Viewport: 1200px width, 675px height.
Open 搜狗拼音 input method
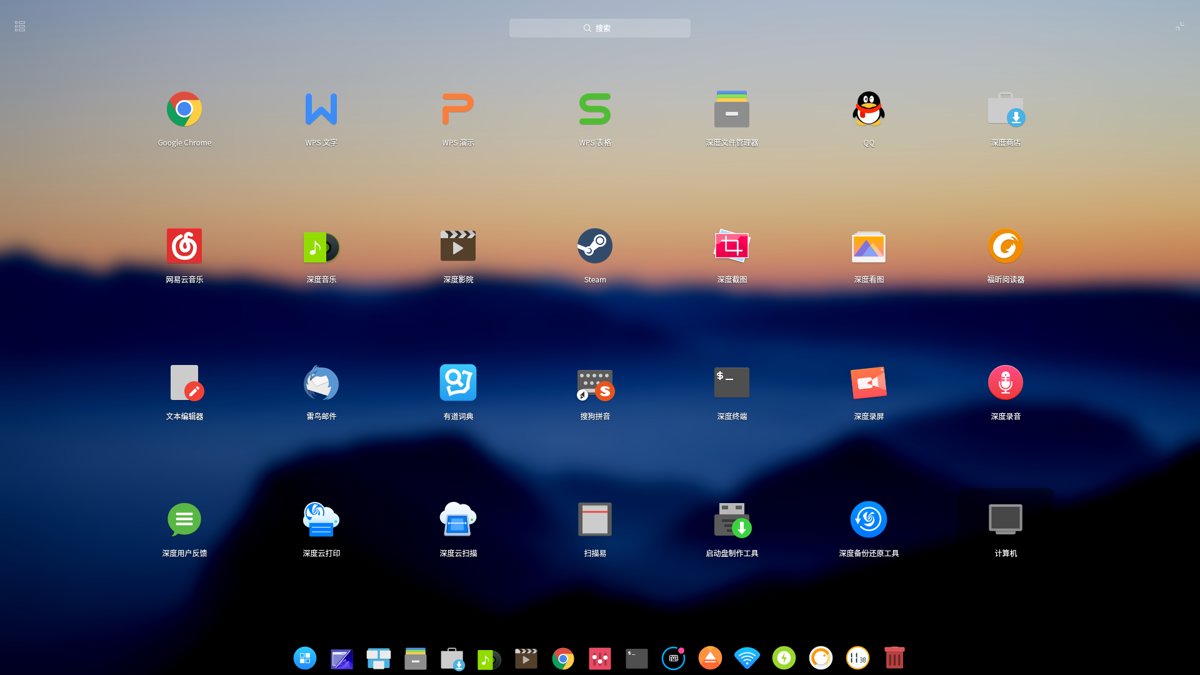[x=595, y=383]
